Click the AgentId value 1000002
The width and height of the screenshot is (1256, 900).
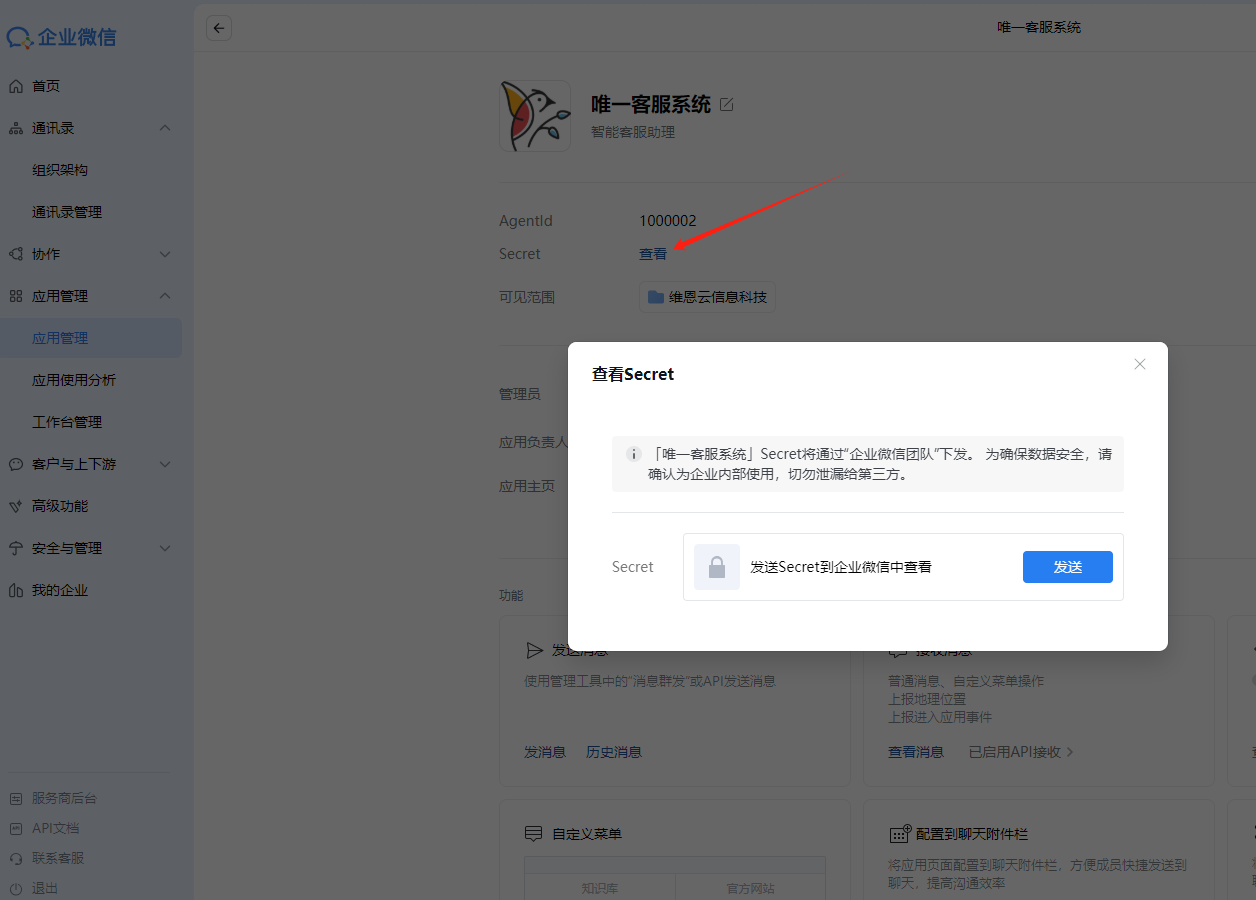pyautogui.click(x=668, y=221)
